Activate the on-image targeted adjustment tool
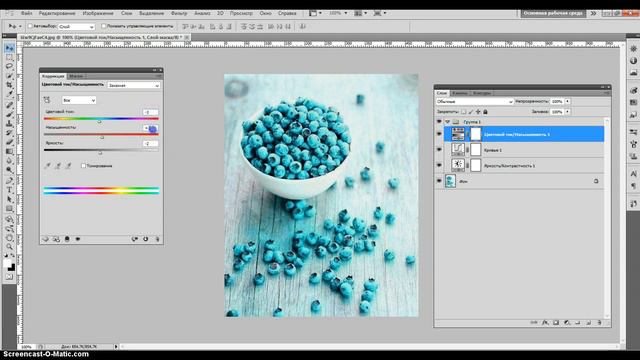This screenshot has width=640, height=360. (x=47, y=100)
